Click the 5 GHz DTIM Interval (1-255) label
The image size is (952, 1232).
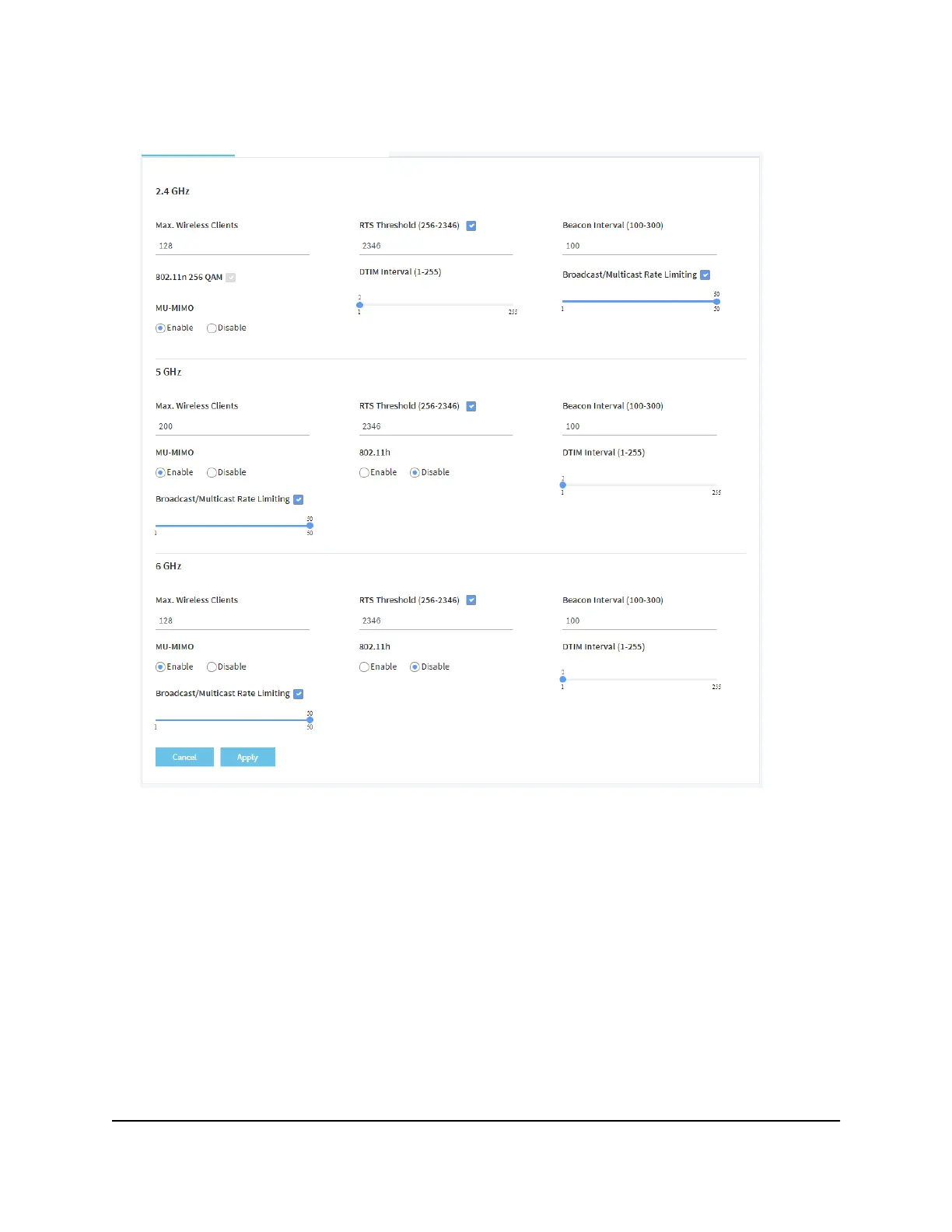pyautogui.click(x=604, y=453)
